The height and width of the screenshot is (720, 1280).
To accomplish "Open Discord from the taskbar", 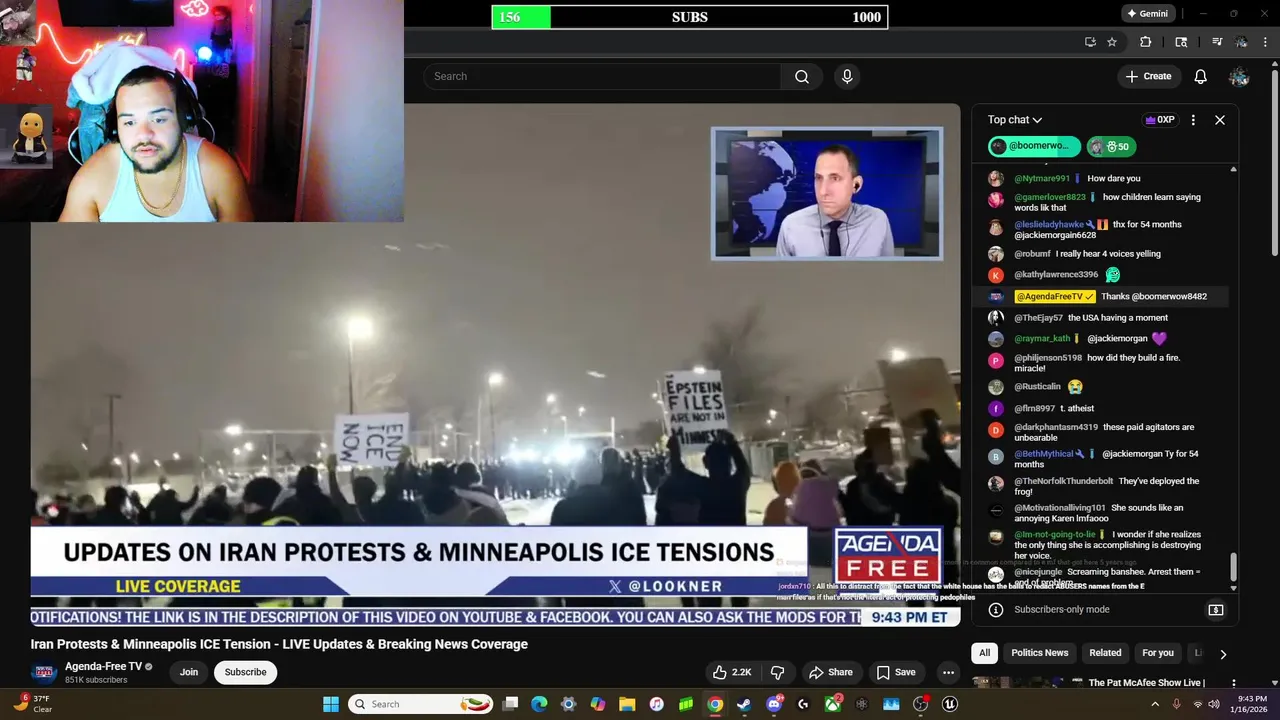I will point(774,704).
